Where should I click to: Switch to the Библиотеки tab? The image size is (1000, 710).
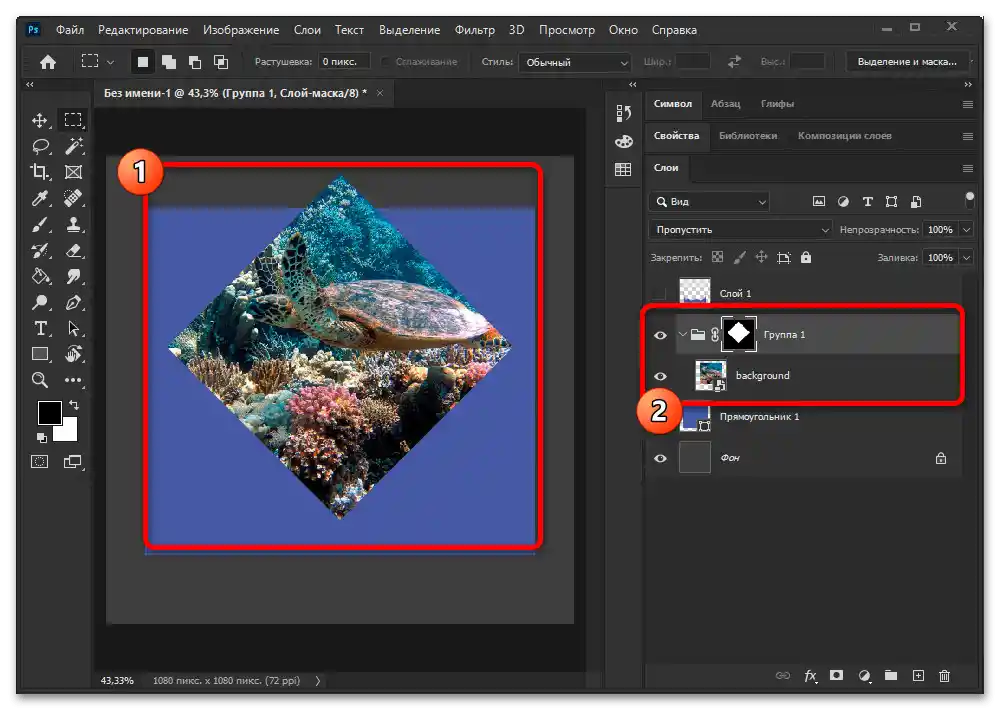point(748,136)
